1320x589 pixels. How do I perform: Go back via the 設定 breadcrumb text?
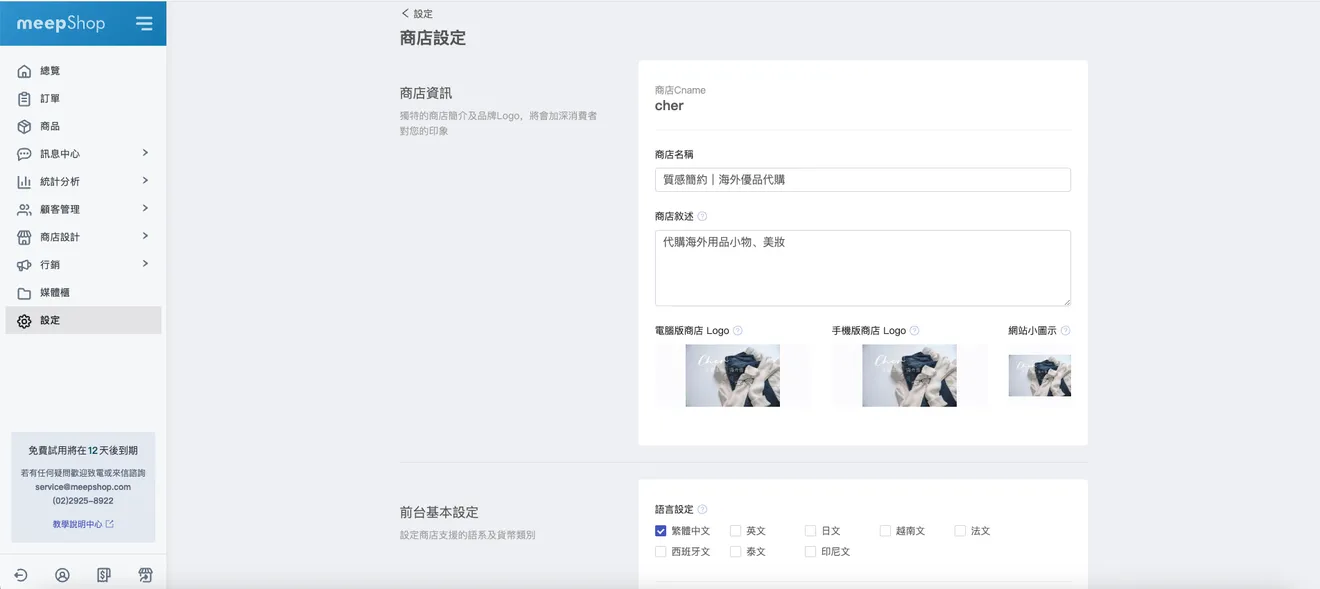point(423,14)
